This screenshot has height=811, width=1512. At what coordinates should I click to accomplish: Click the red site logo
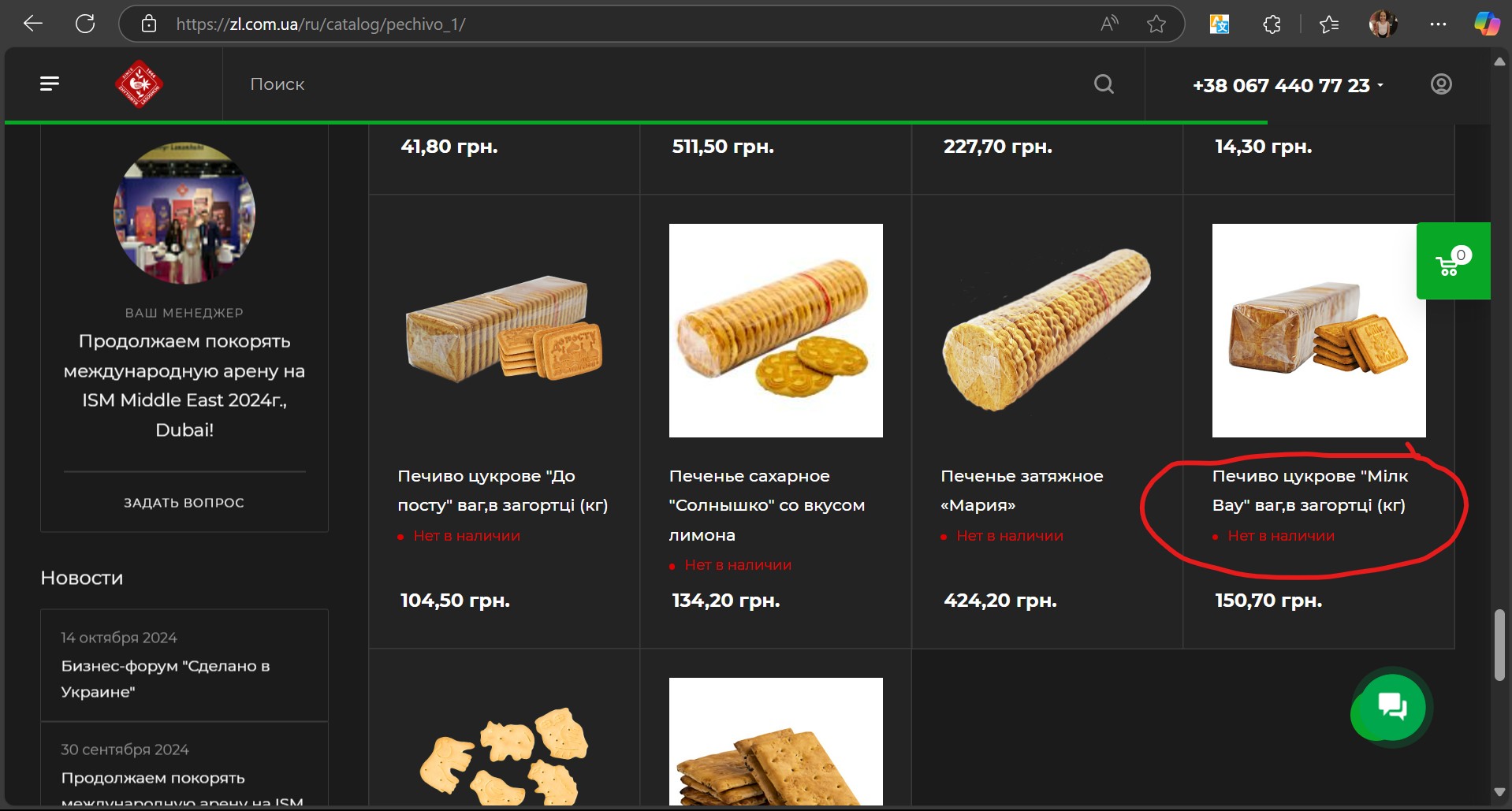pos(140,84)
